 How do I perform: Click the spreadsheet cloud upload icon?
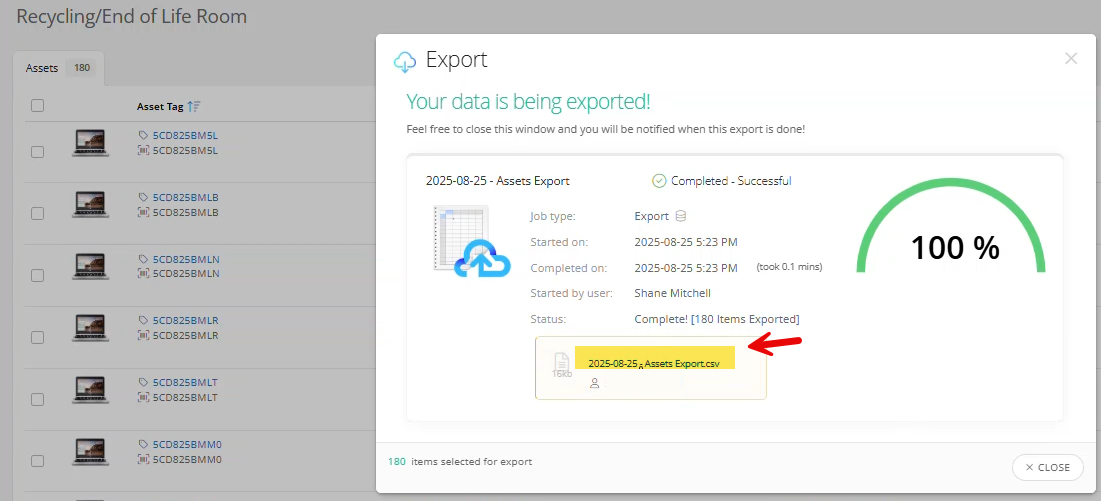471,242
